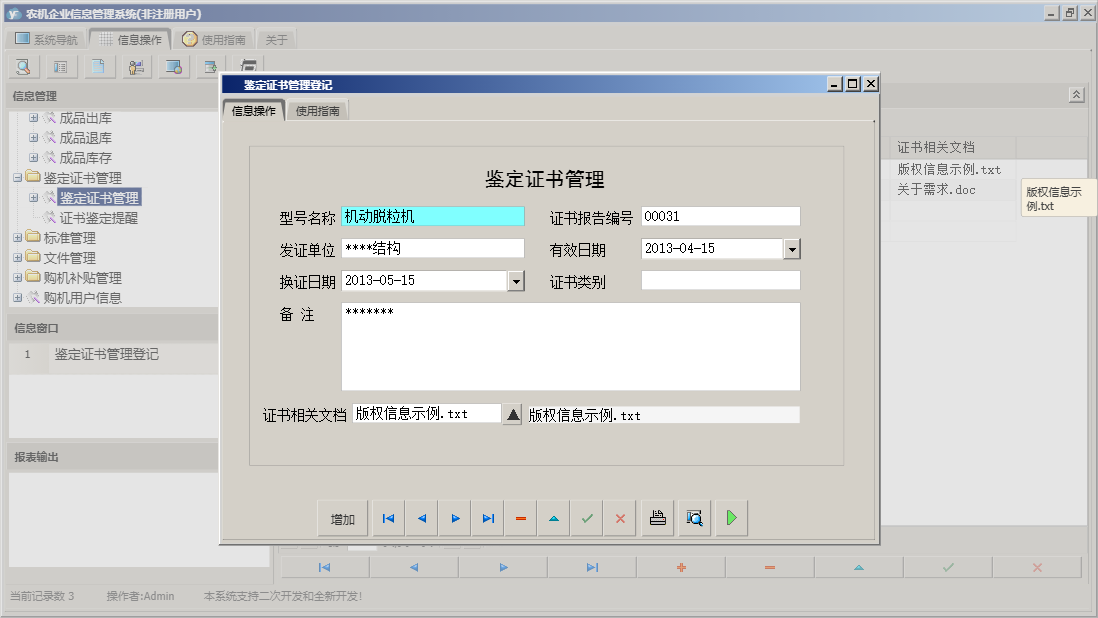Click the 信息管理 panel header
This screenshot has height=618, width=1098.
click(113, 96)
